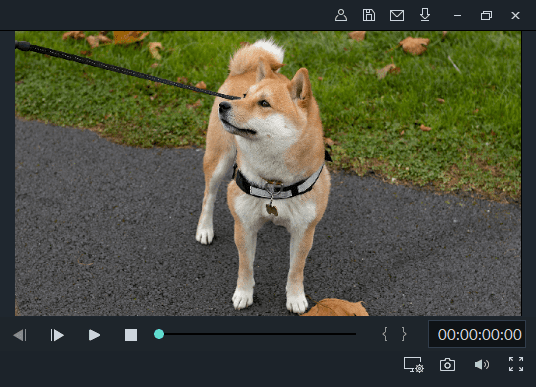
Task: Open preview display settings icon
Action: pos(414,364)
